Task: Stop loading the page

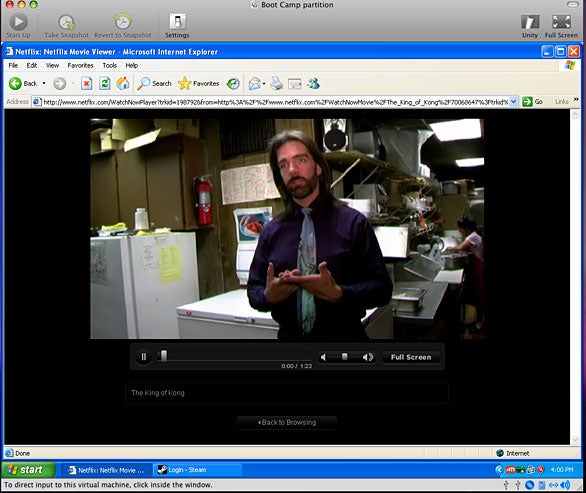Action: (x=86, y=83)
